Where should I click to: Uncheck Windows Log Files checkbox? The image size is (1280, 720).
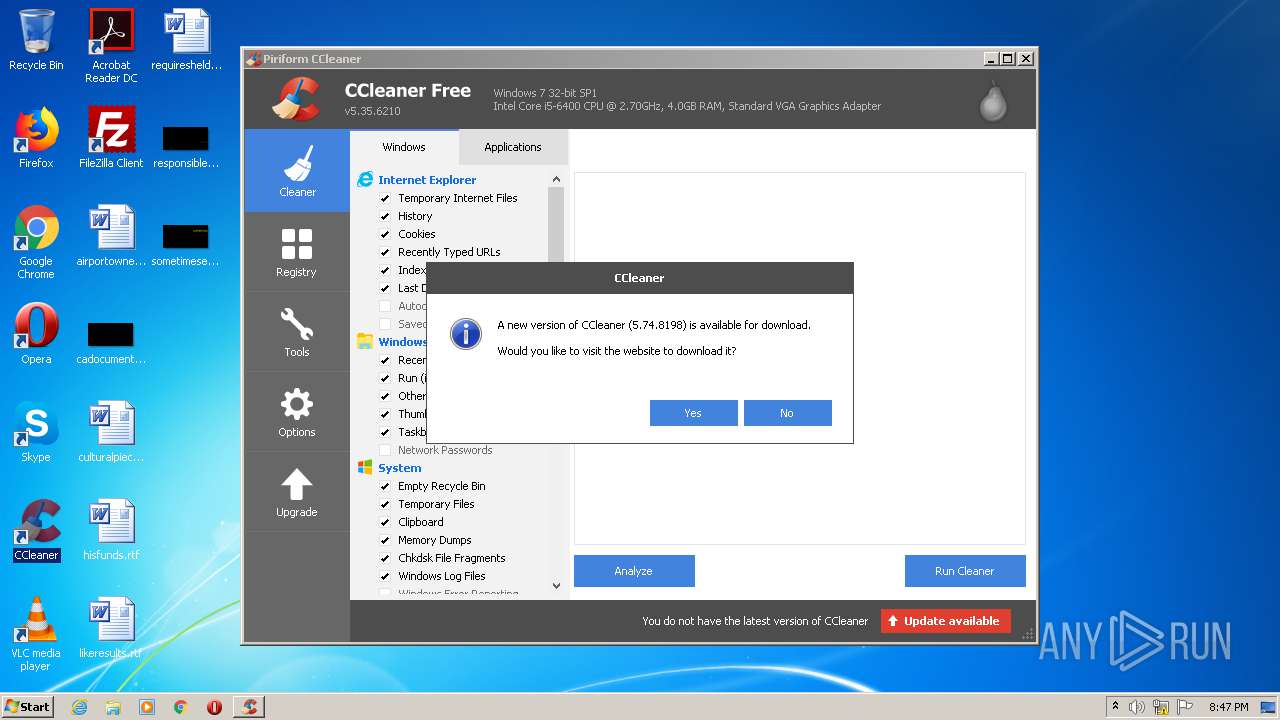[x=385, y=576]
